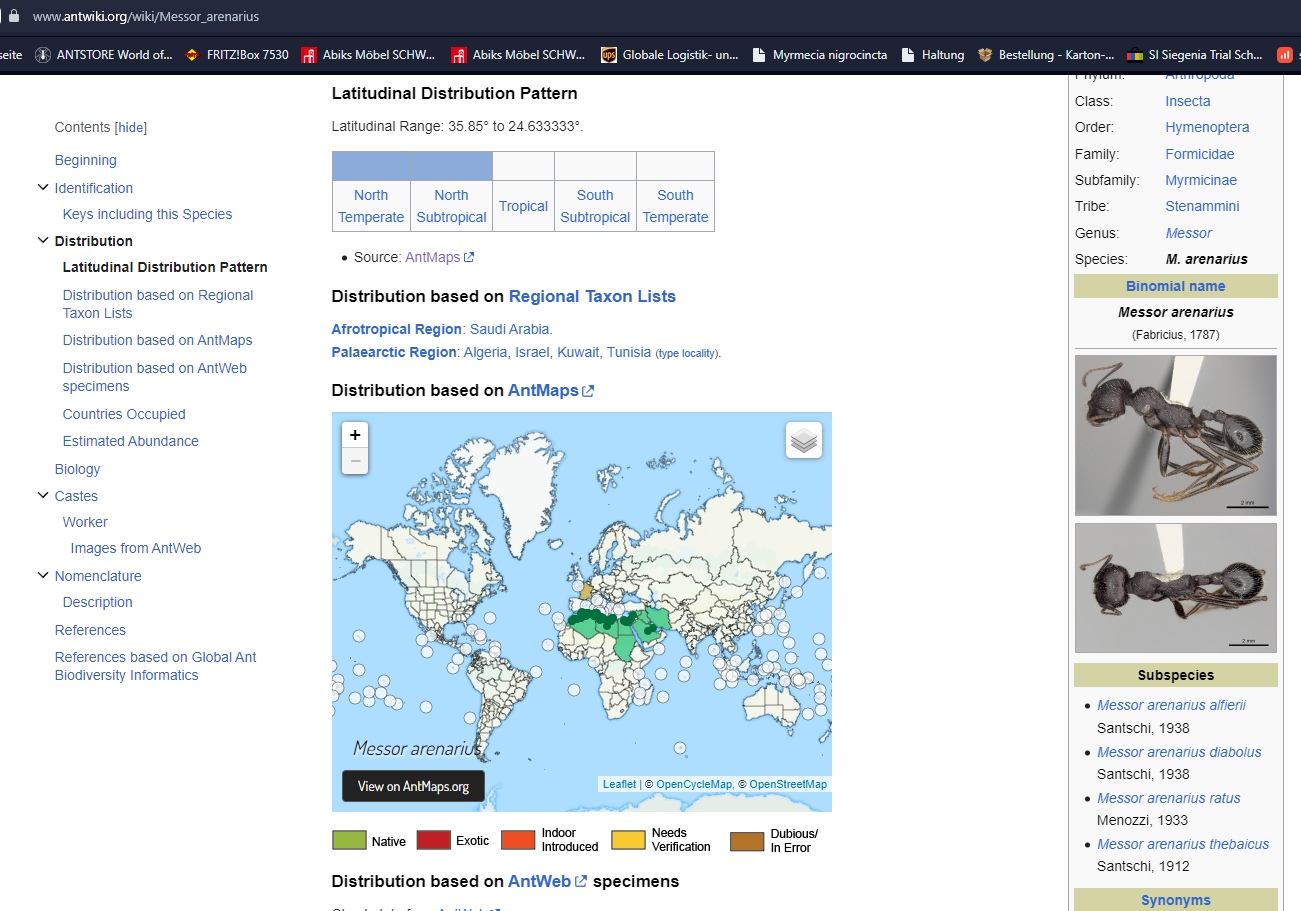Viewport: 1301px width, 911px height.
Task: Hide the Contents table via hide toggle
Action: tap(131, 127)
